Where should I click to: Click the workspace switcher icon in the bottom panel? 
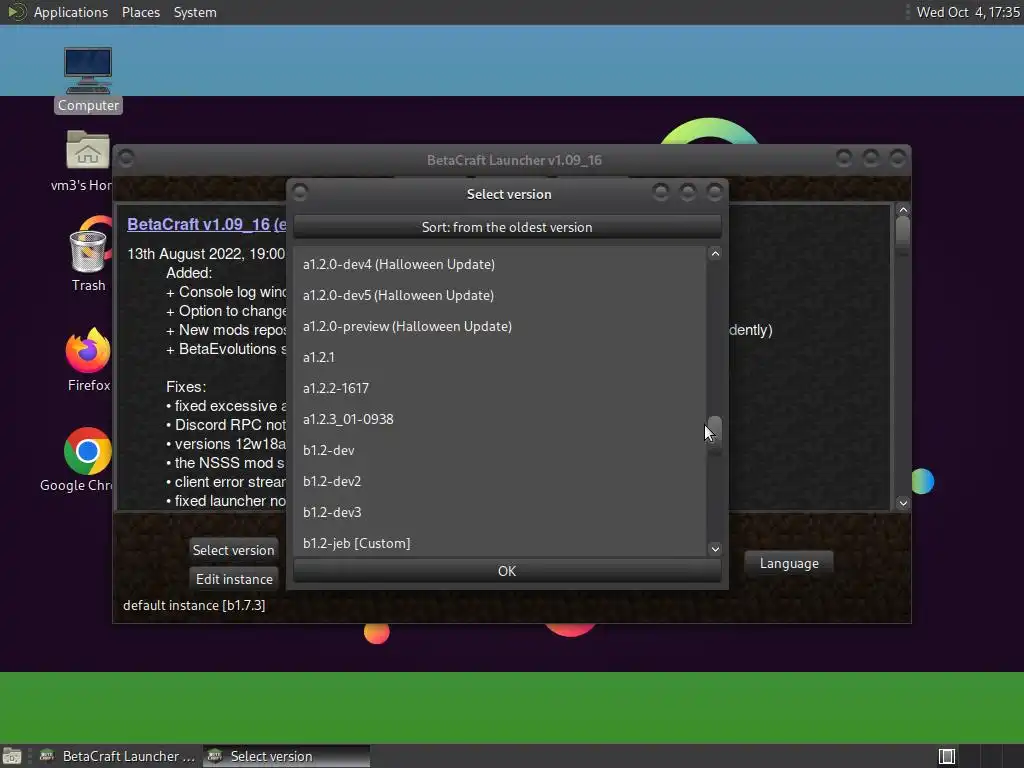pos(947,756)
